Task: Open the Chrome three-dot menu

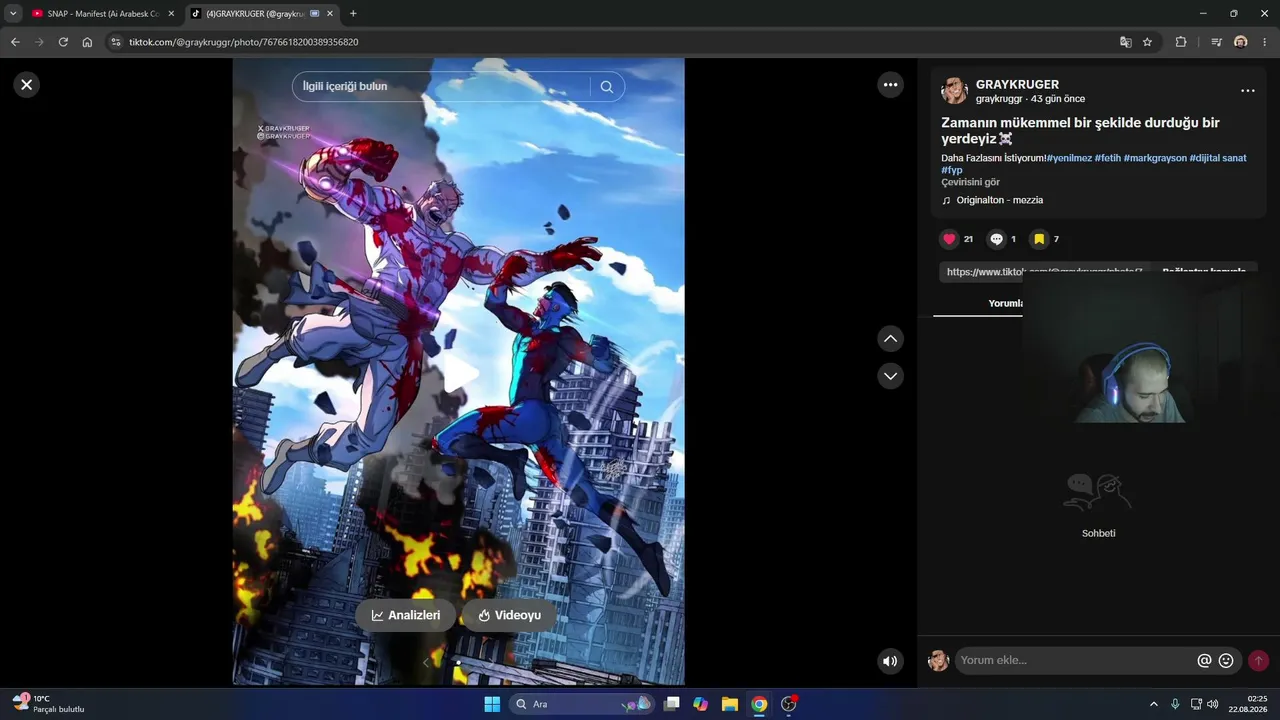Action: (1266, 42)
